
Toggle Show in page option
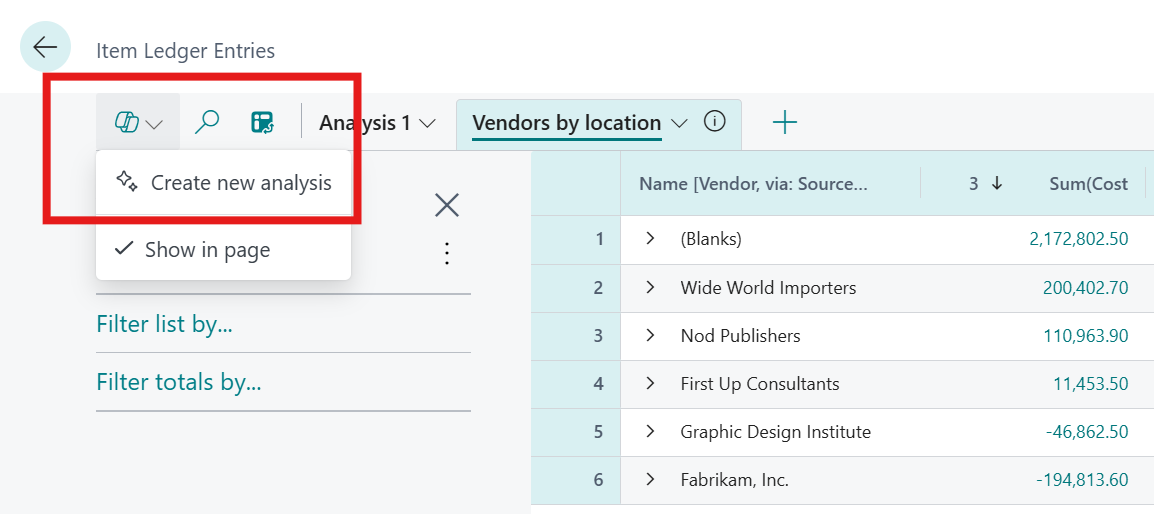pyautogui.click(x=224, y=250)
